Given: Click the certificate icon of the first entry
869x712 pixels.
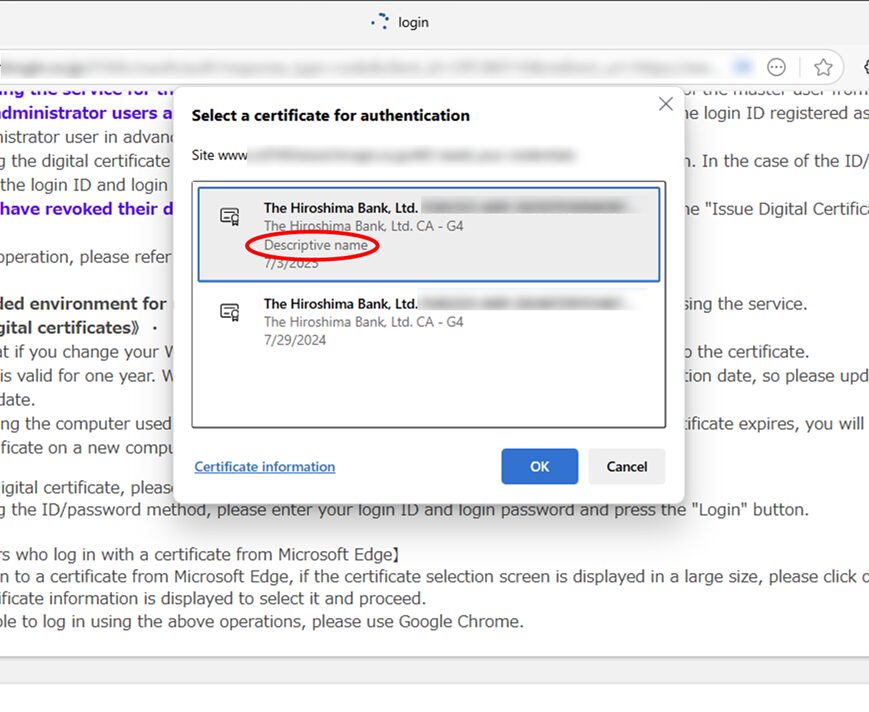Looking at the screenshot, I should pyautogui.click(x=229, y=216).
